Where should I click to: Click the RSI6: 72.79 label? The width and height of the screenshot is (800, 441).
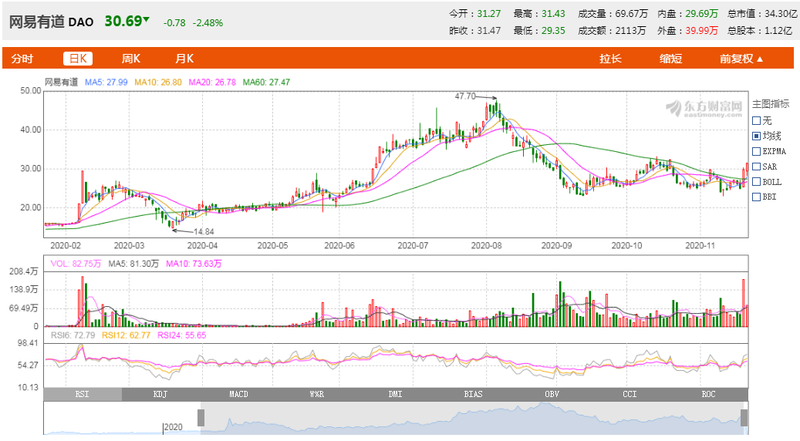[73, 335]
